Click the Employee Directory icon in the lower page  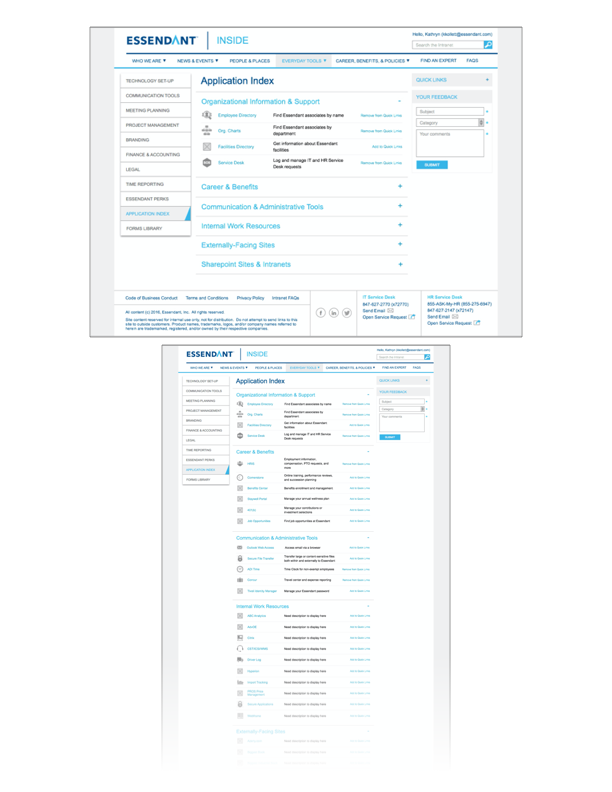coord(240,404)
